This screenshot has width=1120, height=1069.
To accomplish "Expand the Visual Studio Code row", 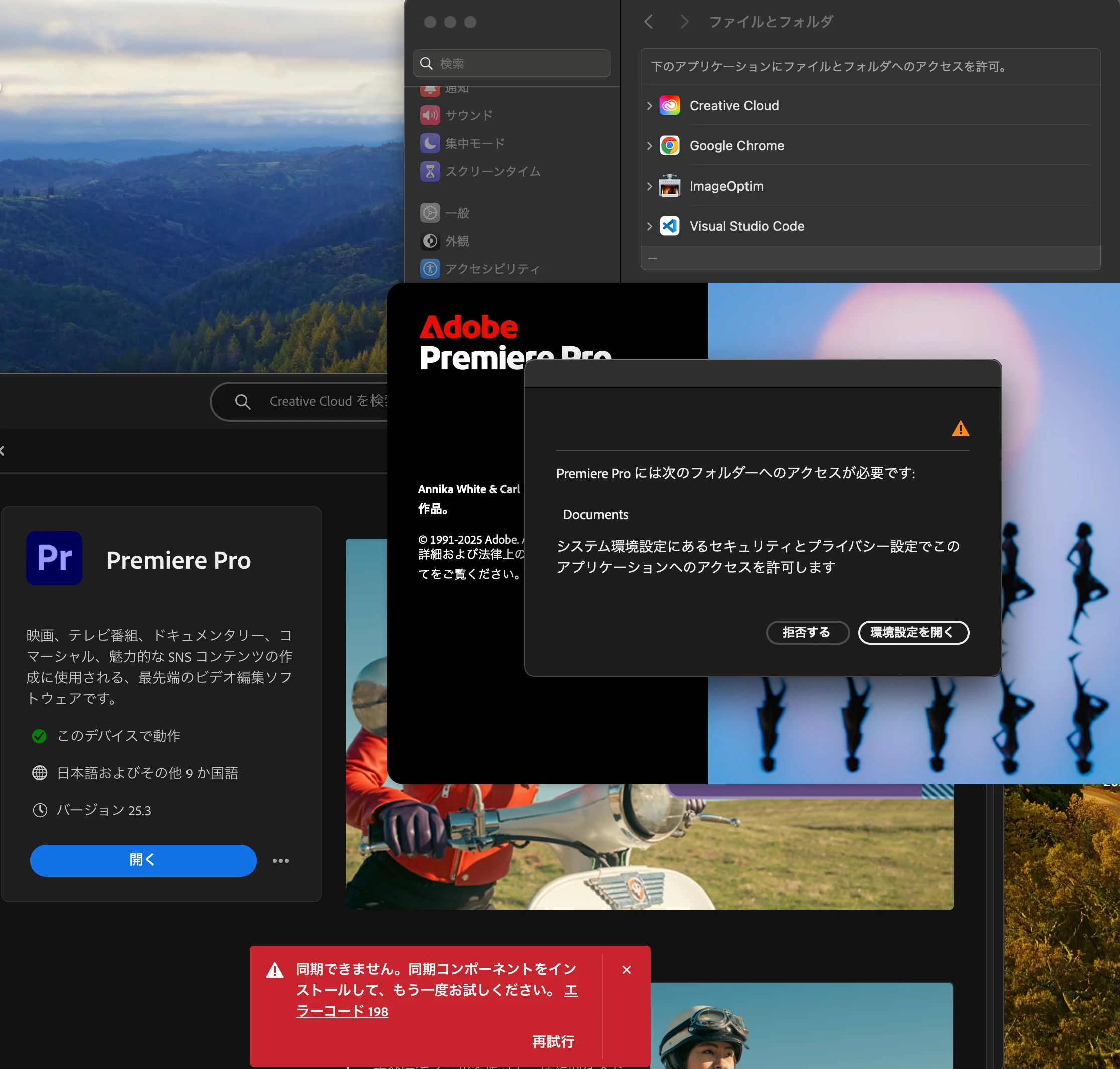I will pyautogui.click(x=649, y=226).
